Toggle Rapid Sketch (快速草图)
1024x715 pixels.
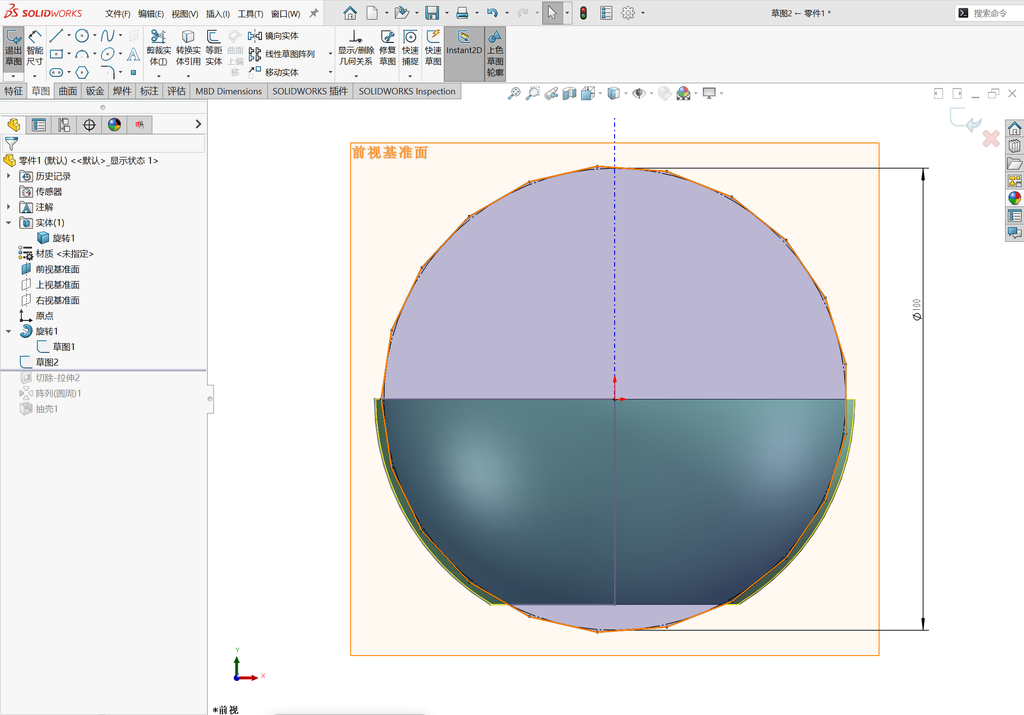coord(433,48)
